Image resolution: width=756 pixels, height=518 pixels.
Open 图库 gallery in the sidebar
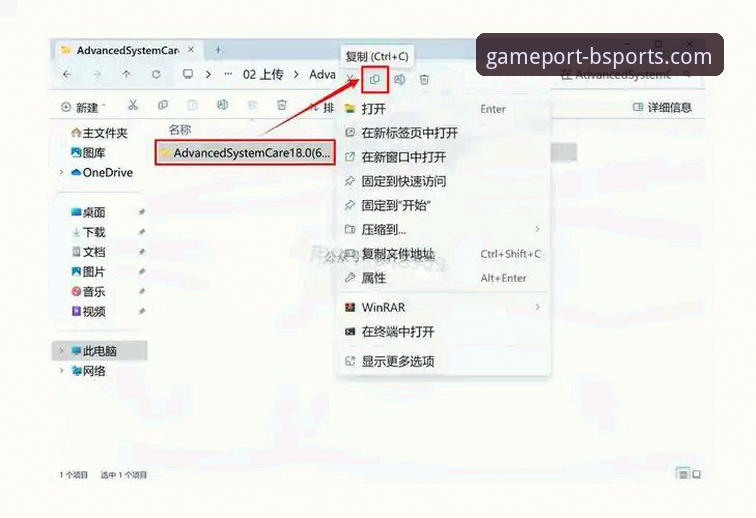click(88, 153)
